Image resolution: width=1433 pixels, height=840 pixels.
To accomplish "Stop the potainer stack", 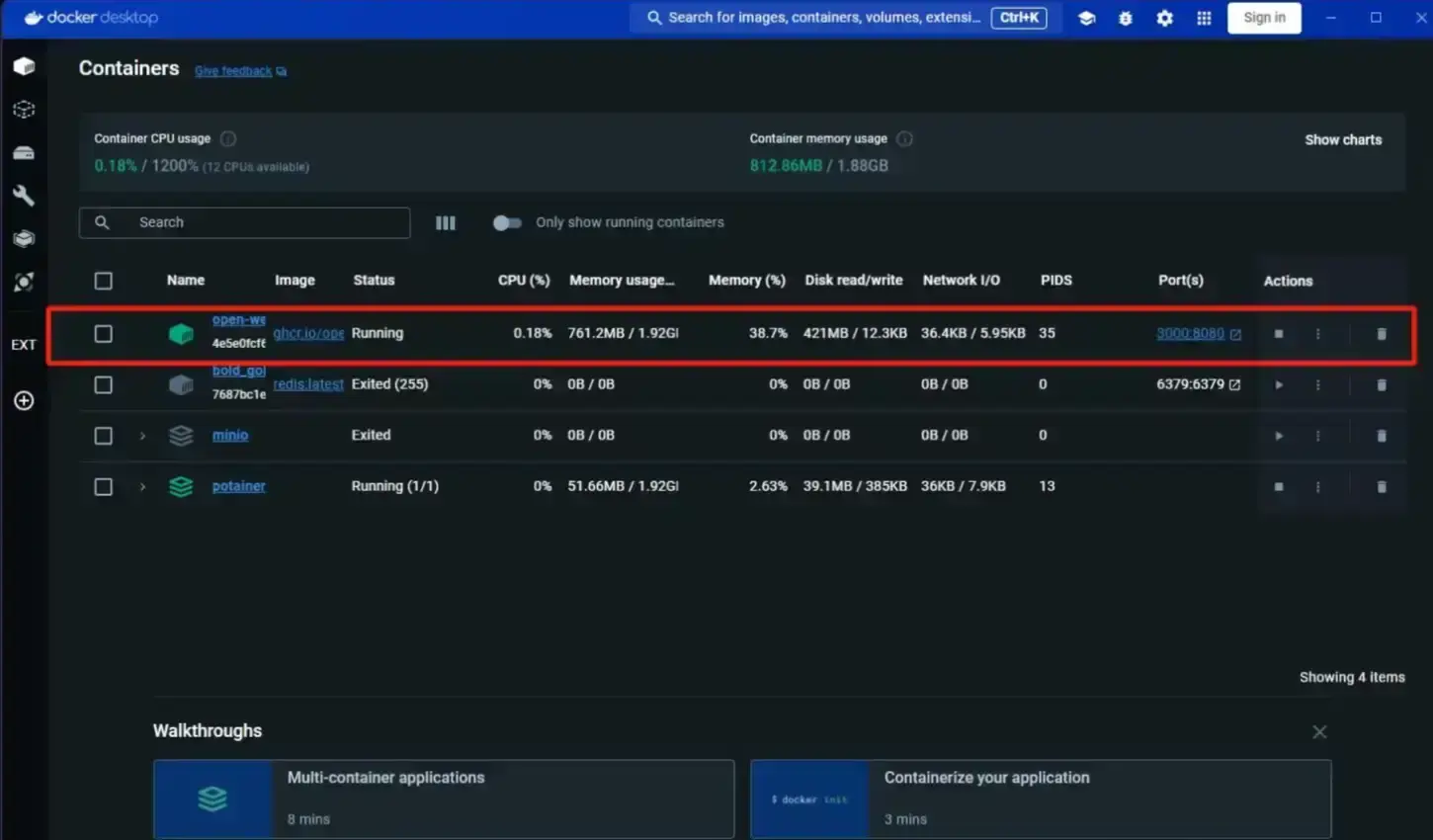I will pos(1279,486).
